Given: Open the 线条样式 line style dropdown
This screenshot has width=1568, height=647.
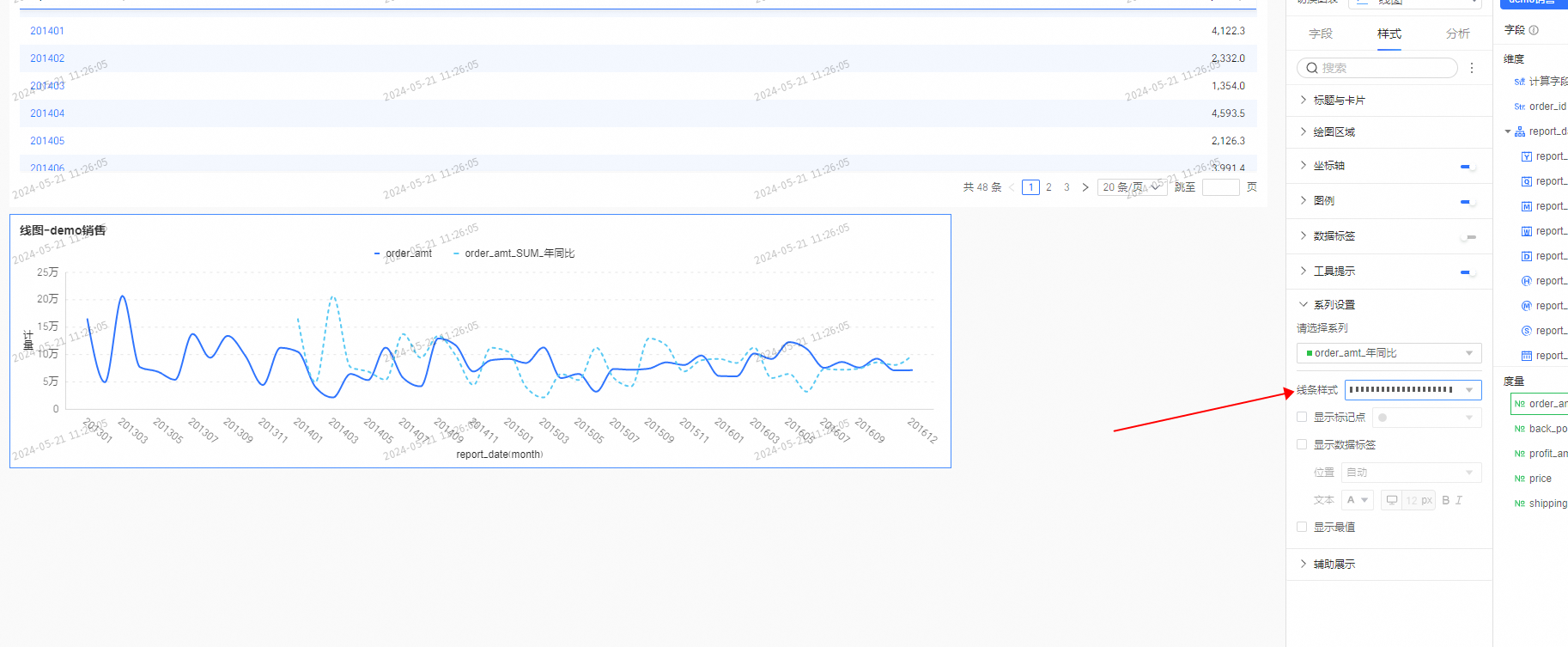Looking at the screenshot, I should click(x=1413, y=390).
